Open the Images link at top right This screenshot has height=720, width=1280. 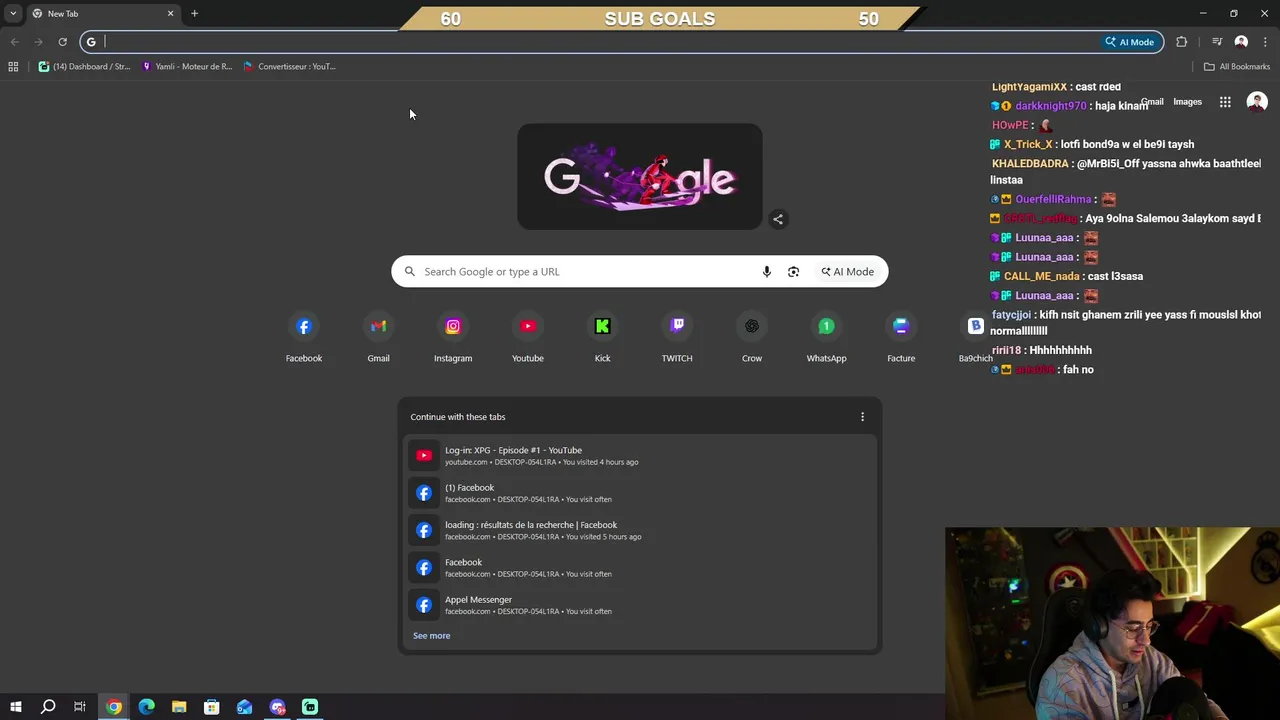coord(1187,102)
